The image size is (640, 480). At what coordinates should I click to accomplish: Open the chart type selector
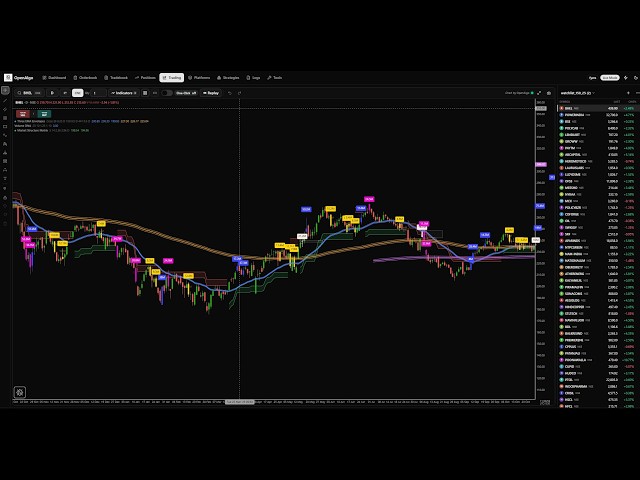coord(64,93)
